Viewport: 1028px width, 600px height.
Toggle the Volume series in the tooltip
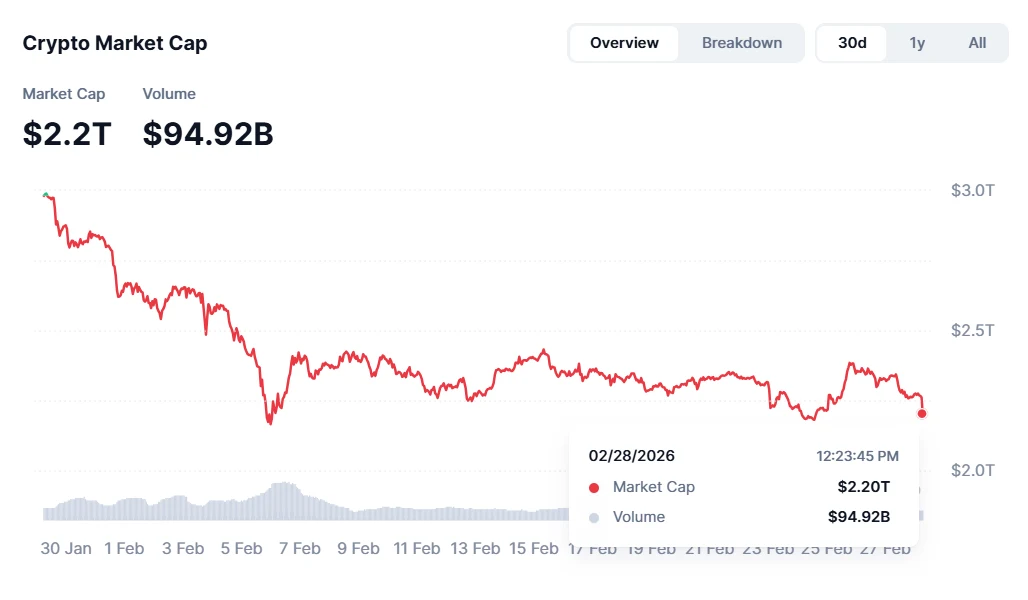(x=640, y=517)
